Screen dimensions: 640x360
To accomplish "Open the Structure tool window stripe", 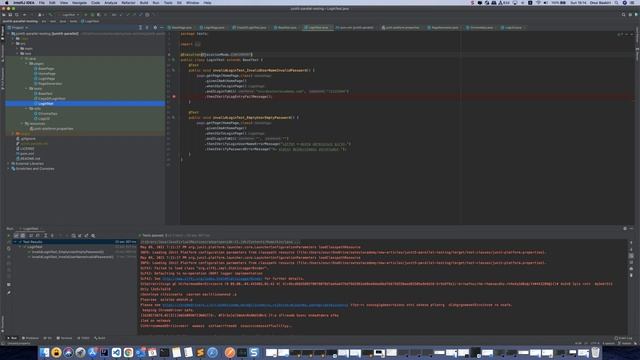I will [2, 53].
